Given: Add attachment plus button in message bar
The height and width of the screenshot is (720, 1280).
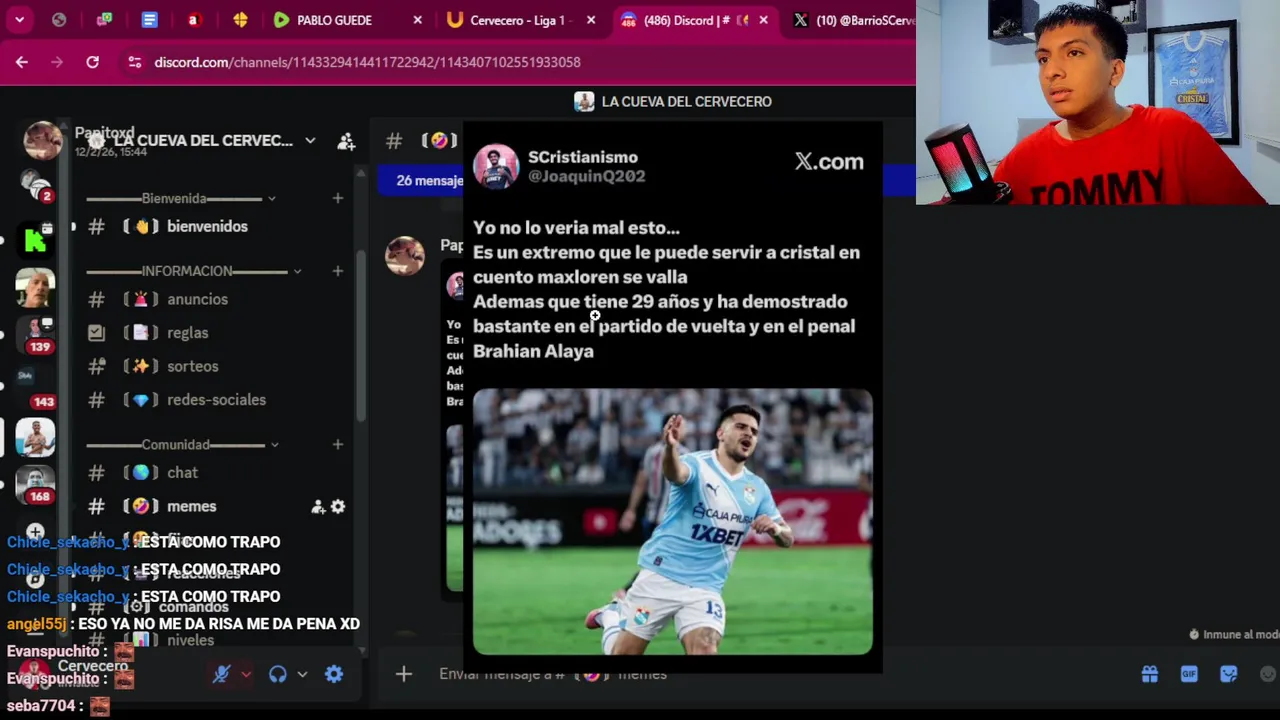Looking at the screenshot, I should tap(404, 674).
